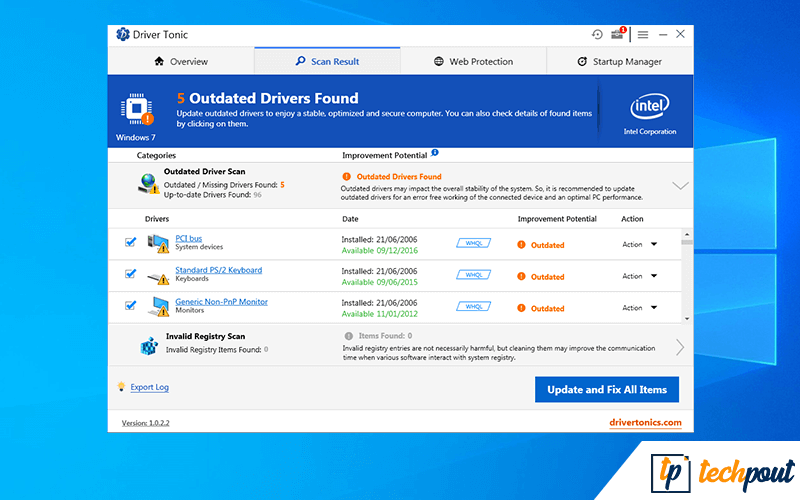The height and width of the screenshot is (500, 800).
Task: Visit the drivertonics.com link
Action: [645, 422]
